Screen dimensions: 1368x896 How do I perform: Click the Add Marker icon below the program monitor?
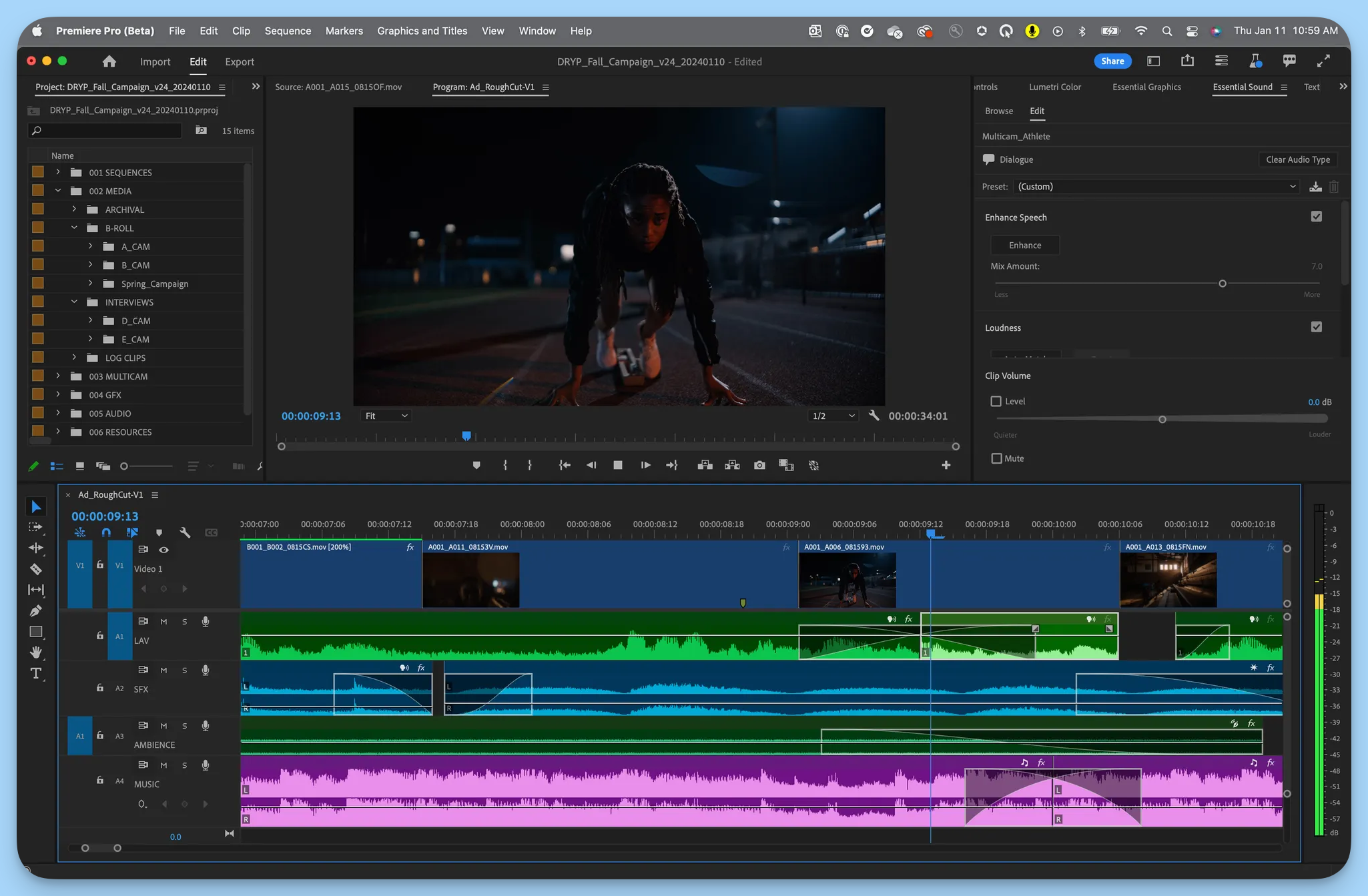[x=476, y=465]
